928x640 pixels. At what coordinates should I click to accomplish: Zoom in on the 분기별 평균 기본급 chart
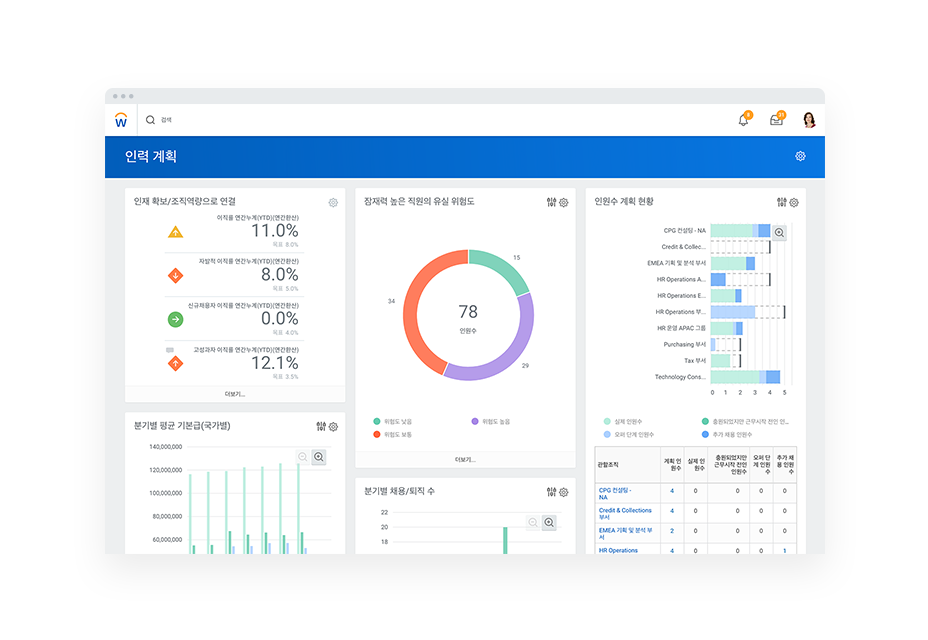pos(319,457)
